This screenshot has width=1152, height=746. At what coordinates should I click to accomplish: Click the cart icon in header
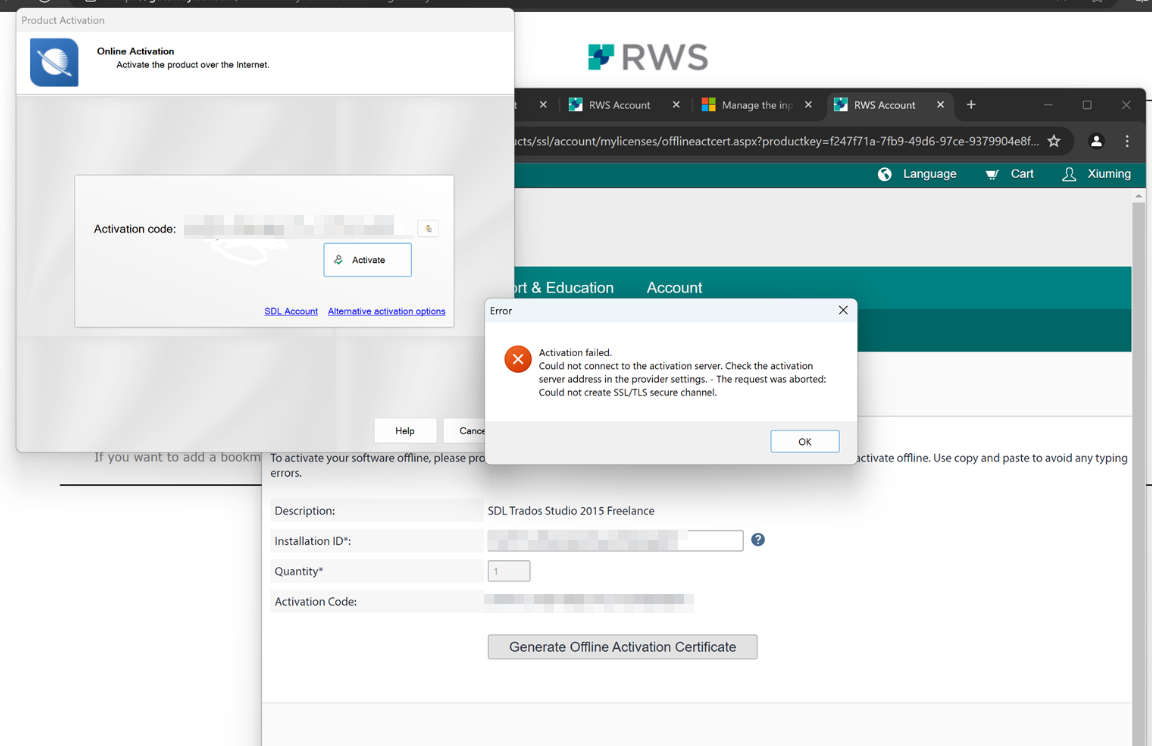pos(992,175)
